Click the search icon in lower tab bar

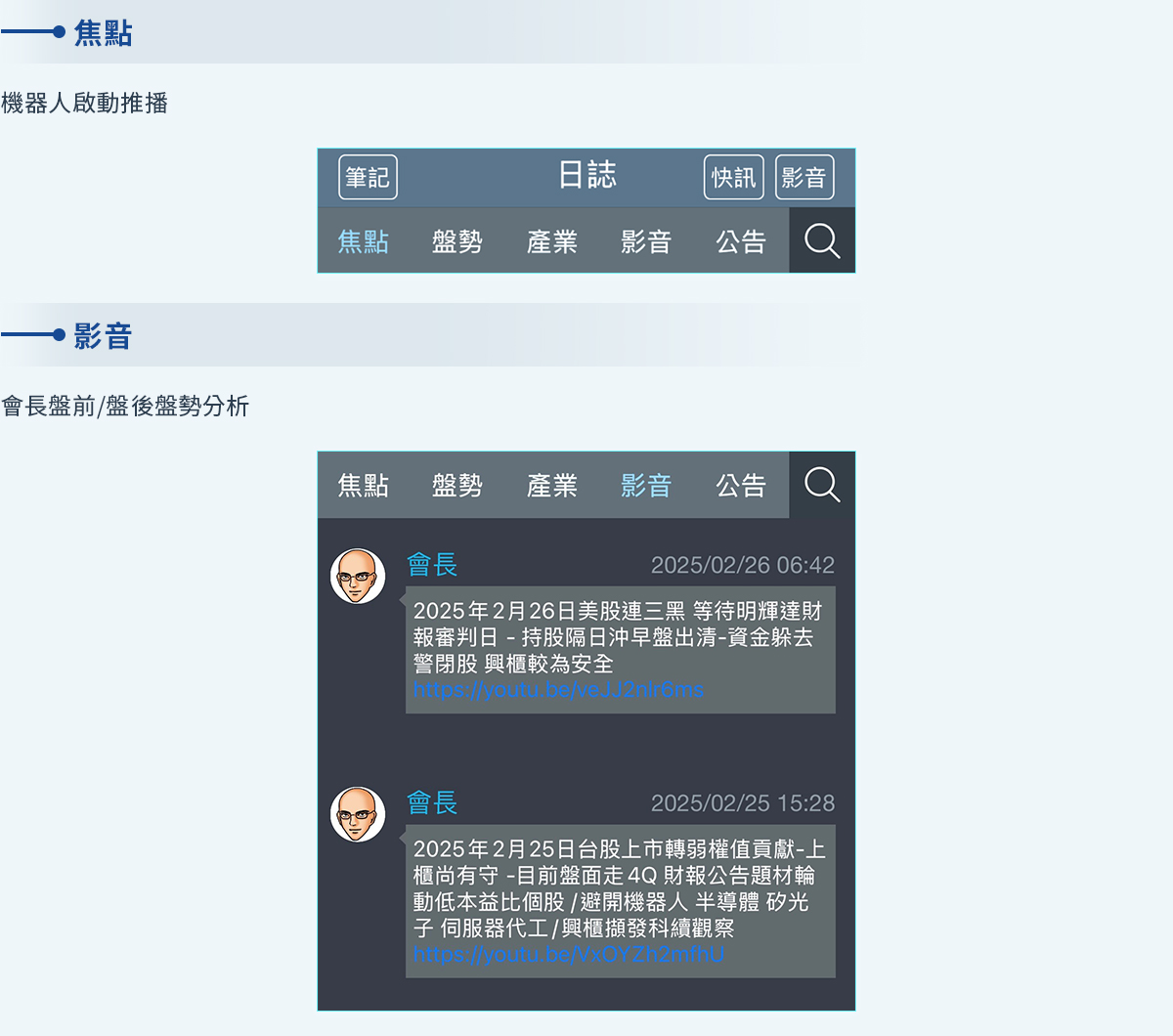point(822,485)
